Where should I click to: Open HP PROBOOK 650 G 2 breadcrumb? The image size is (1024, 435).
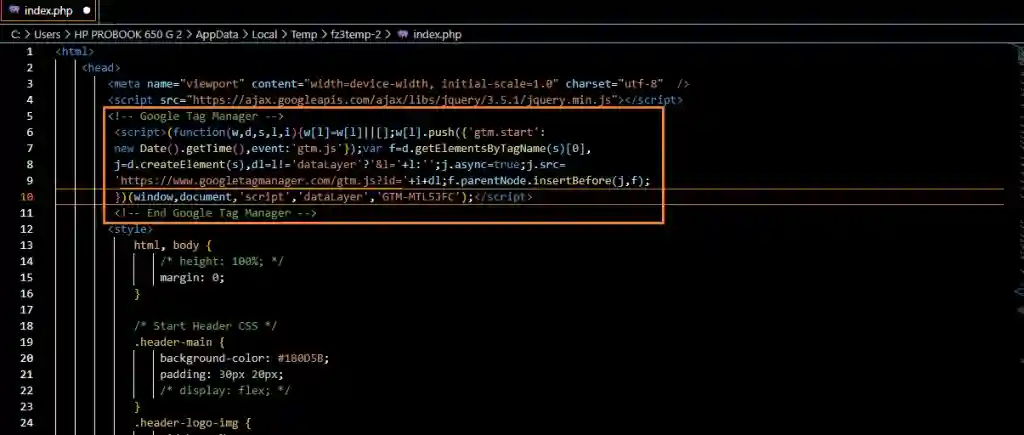click(128, 35)
